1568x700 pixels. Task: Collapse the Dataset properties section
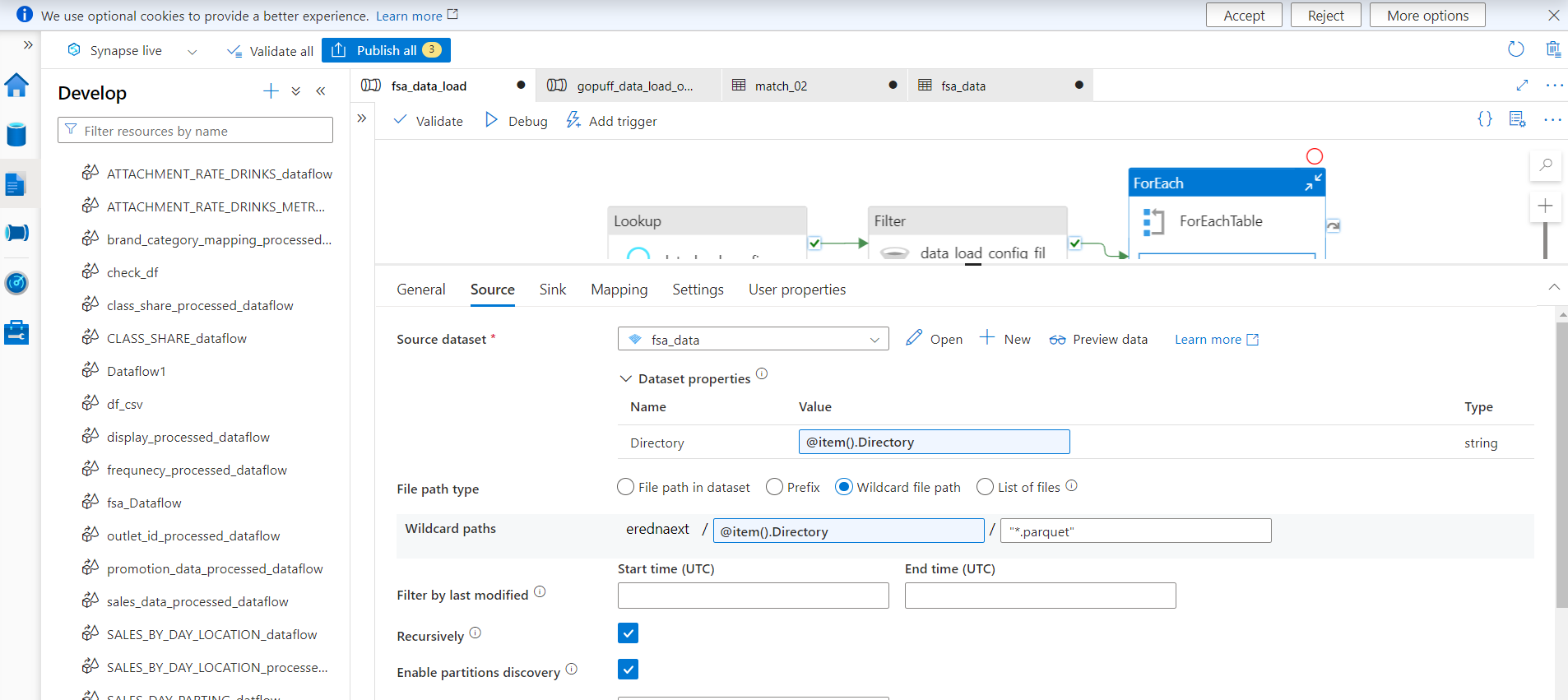point(626,378)
